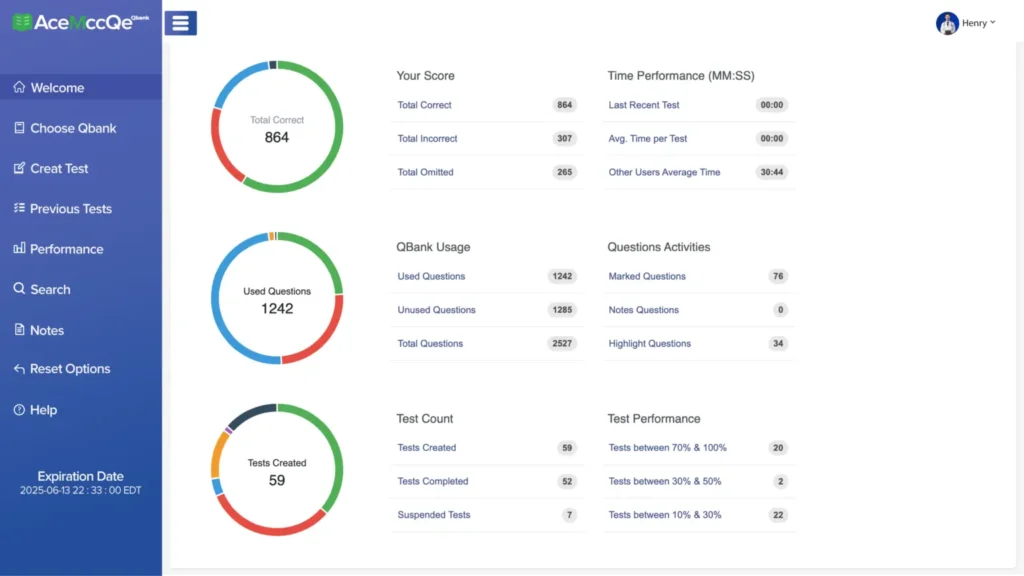
Task: Click the Choose Qbank book icon
Action: click(19, 128)
